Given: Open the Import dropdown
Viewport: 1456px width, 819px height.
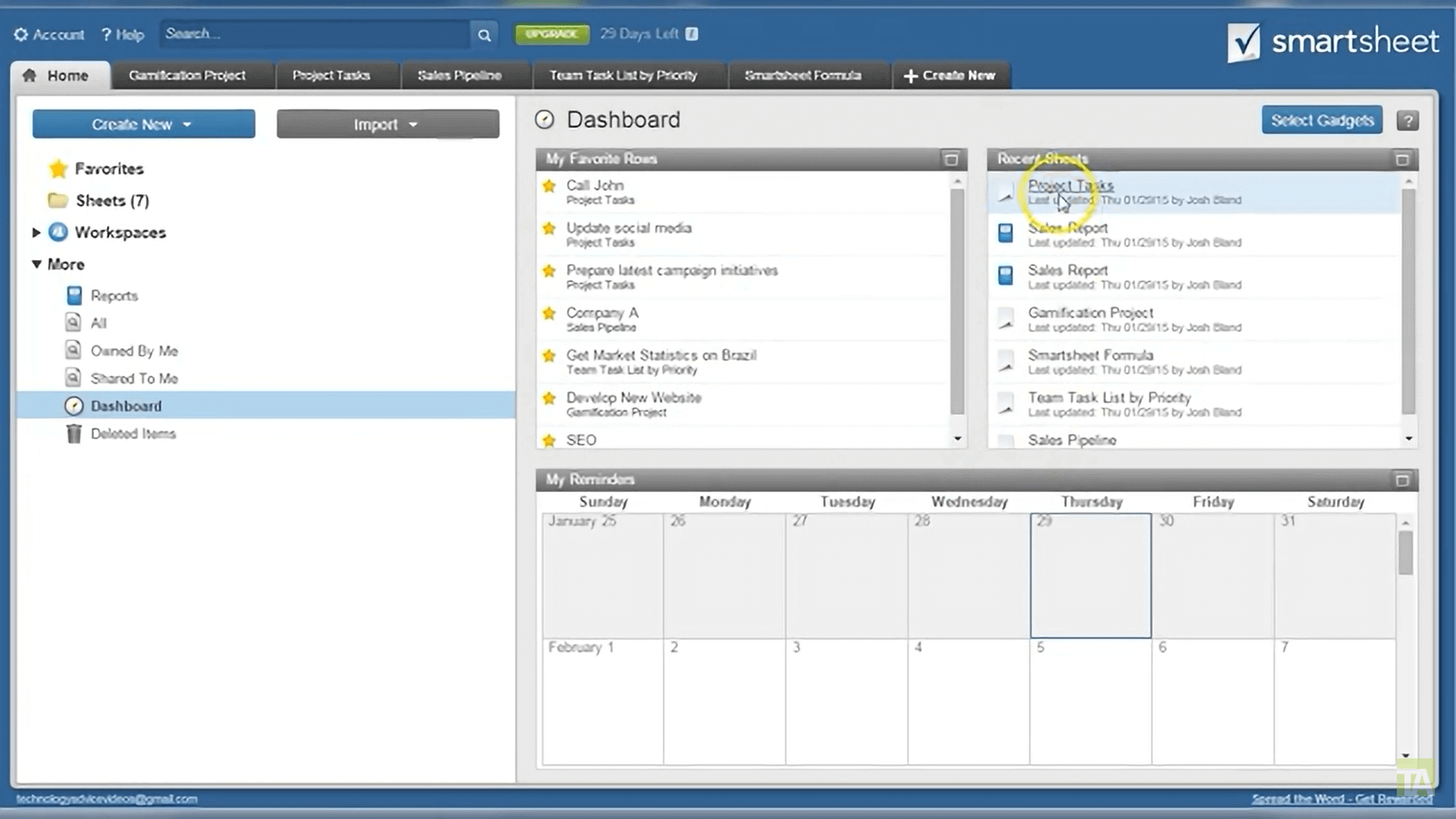Looking at the screenshot, I should pyautogui.click(x=388, y=124).
